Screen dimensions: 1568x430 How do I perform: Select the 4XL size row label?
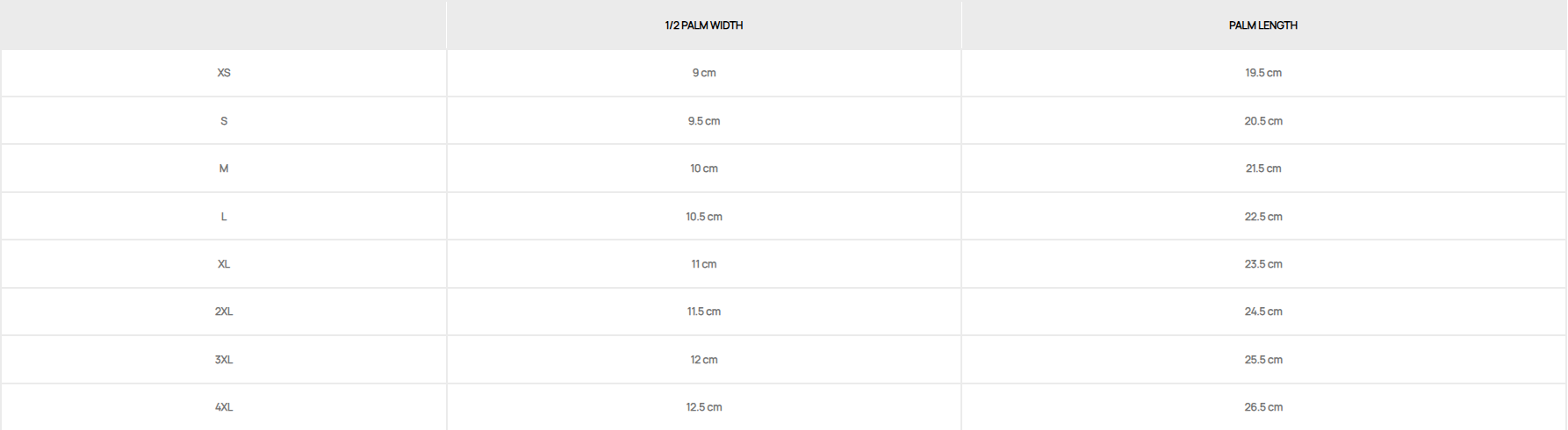point(224,407)
